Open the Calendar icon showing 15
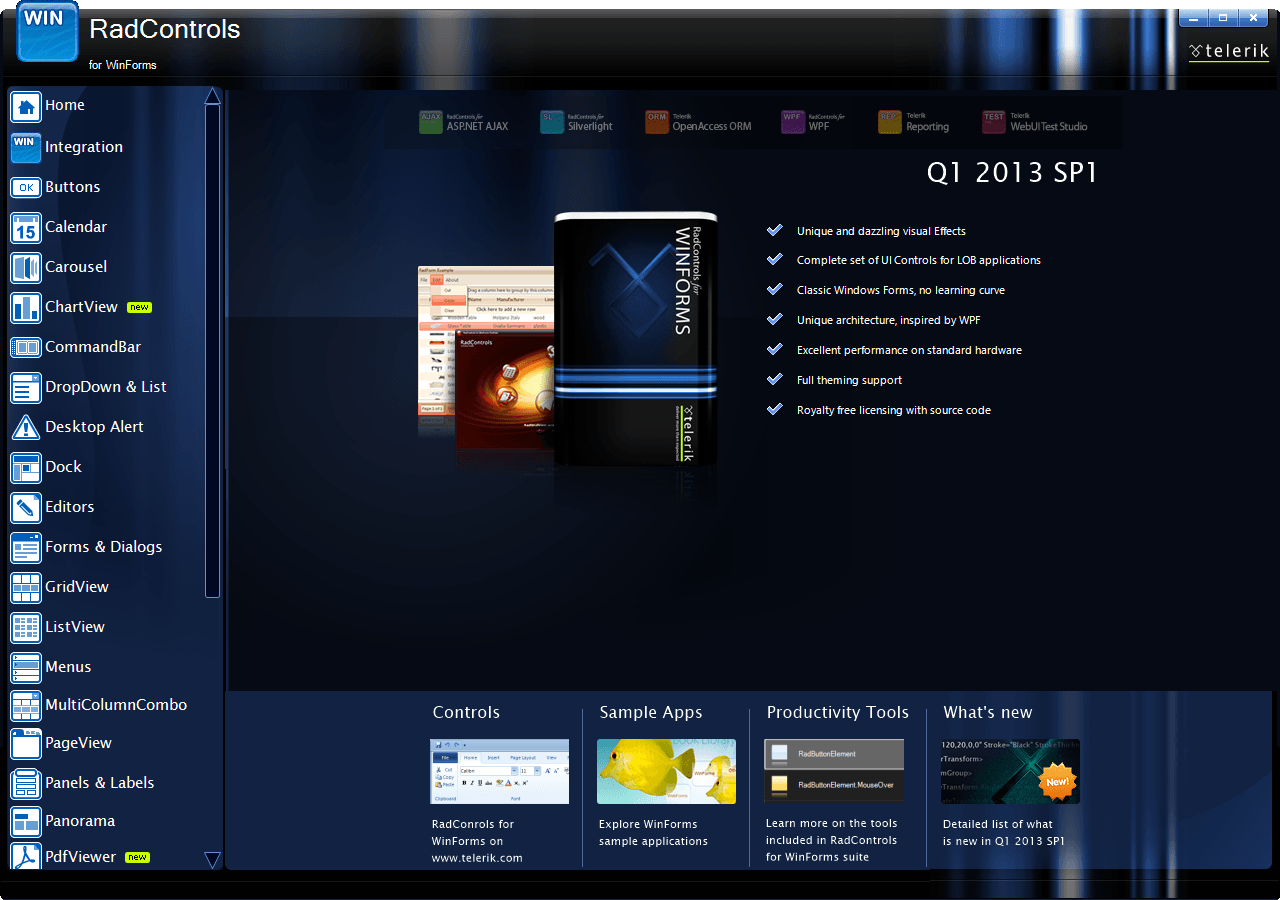This screenshot has width=1280, height=900. click(x=26, y=227)
